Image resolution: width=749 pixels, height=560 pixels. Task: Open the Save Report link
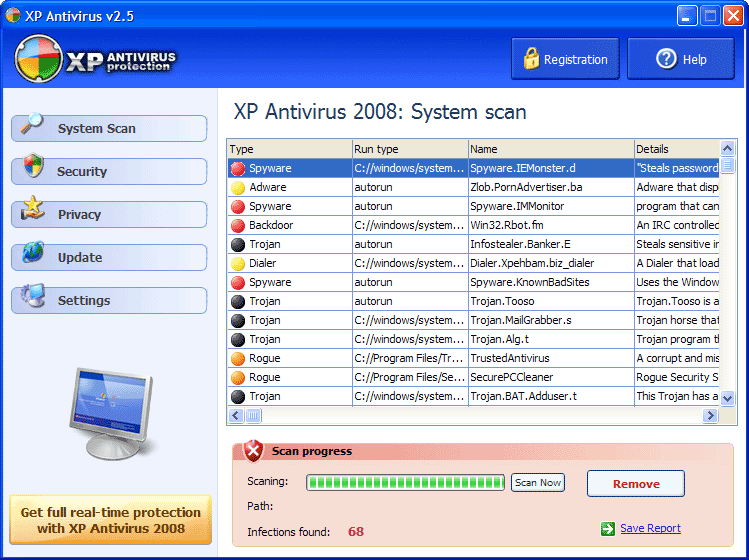pyautogui.click(x=650, y=528)
